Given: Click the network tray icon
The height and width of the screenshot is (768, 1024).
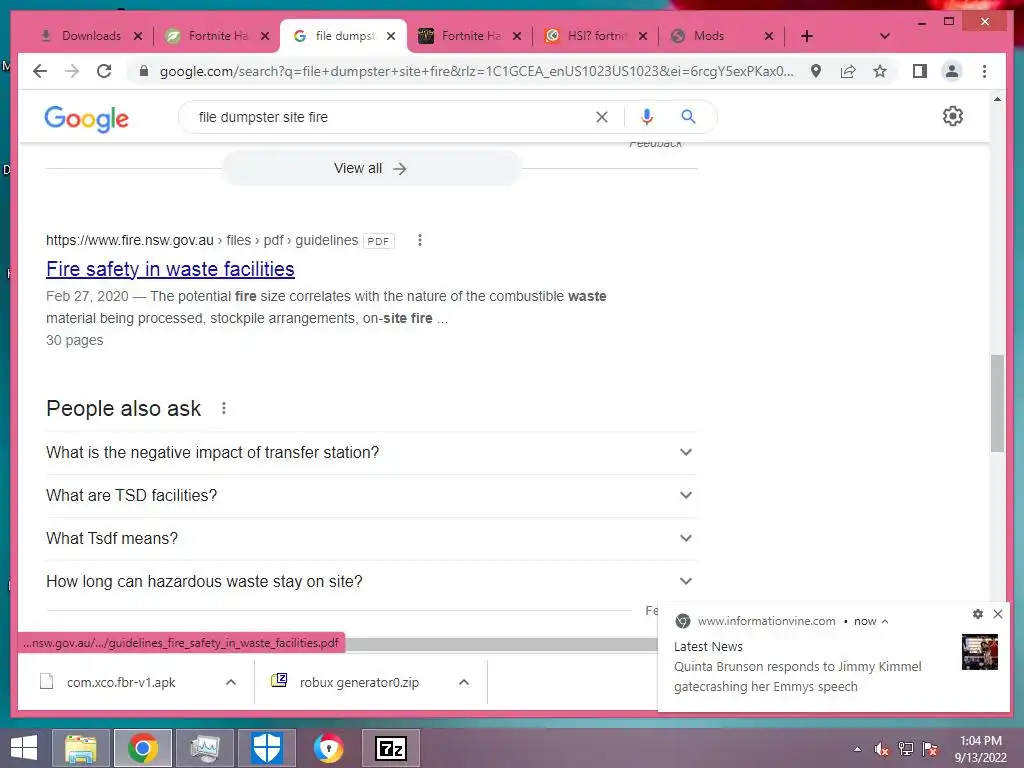Looking at the screenshot, I should [x=906, y=749].
